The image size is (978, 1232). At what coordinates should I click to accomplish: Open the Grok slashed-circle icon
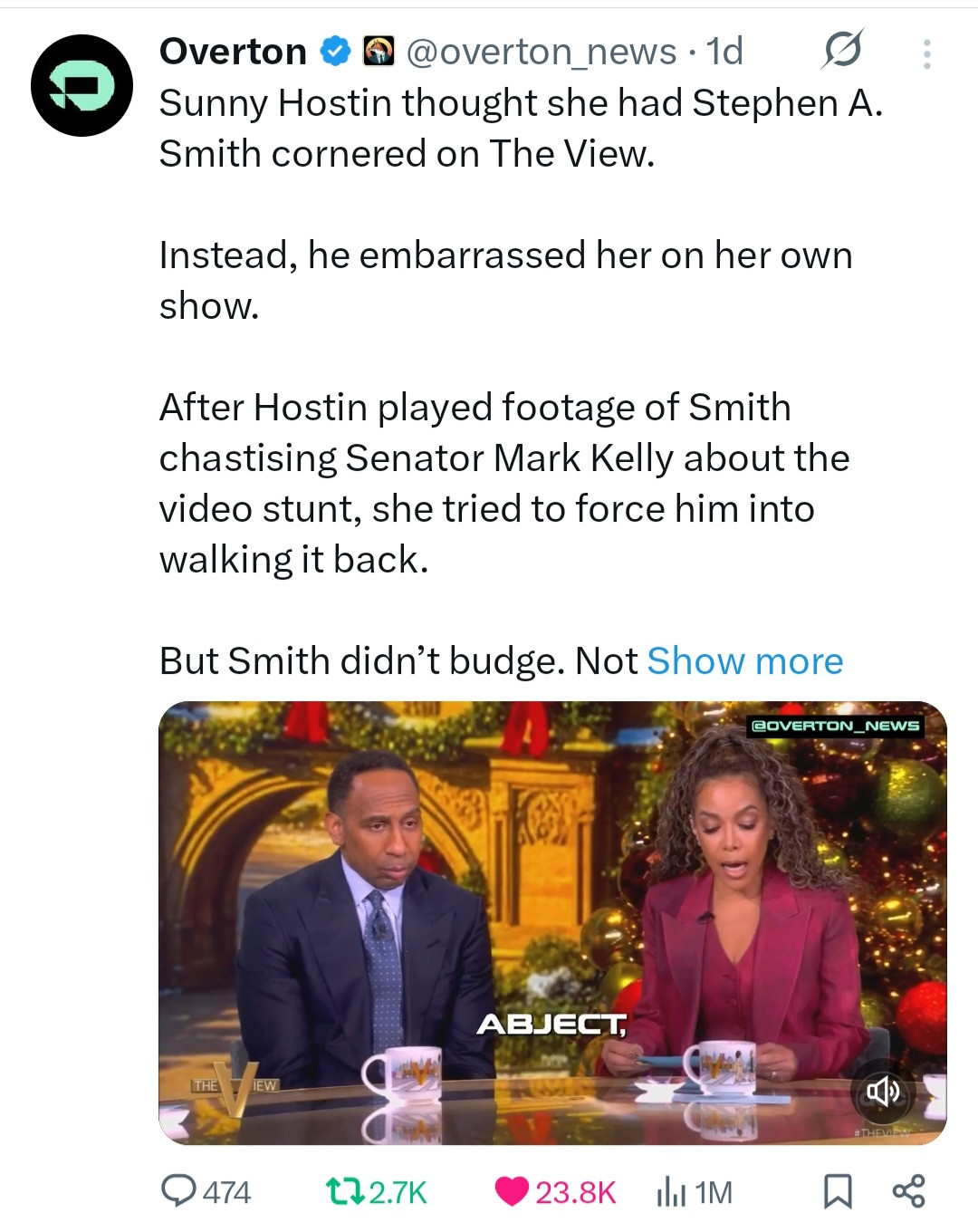[x=841, y=50]
